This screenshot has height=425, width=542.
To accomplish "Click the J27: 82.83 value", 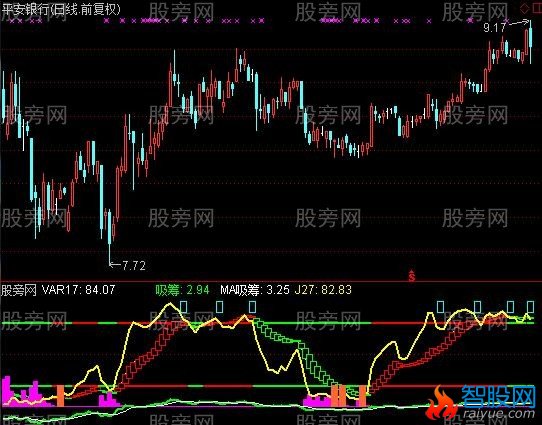I will pos(323,290).
